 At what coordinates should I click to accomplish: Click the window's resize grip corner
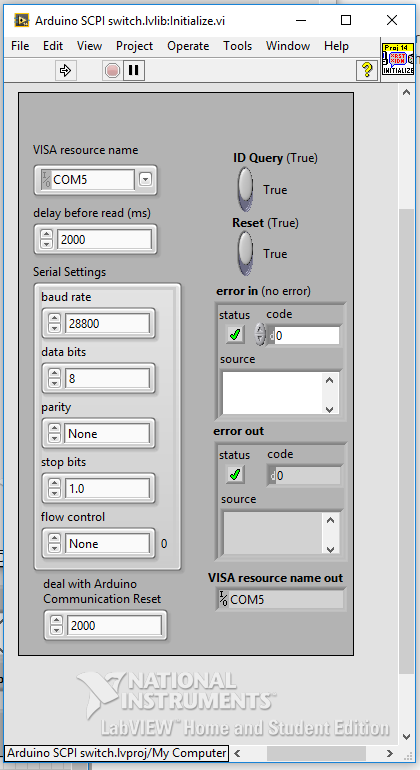408,754
